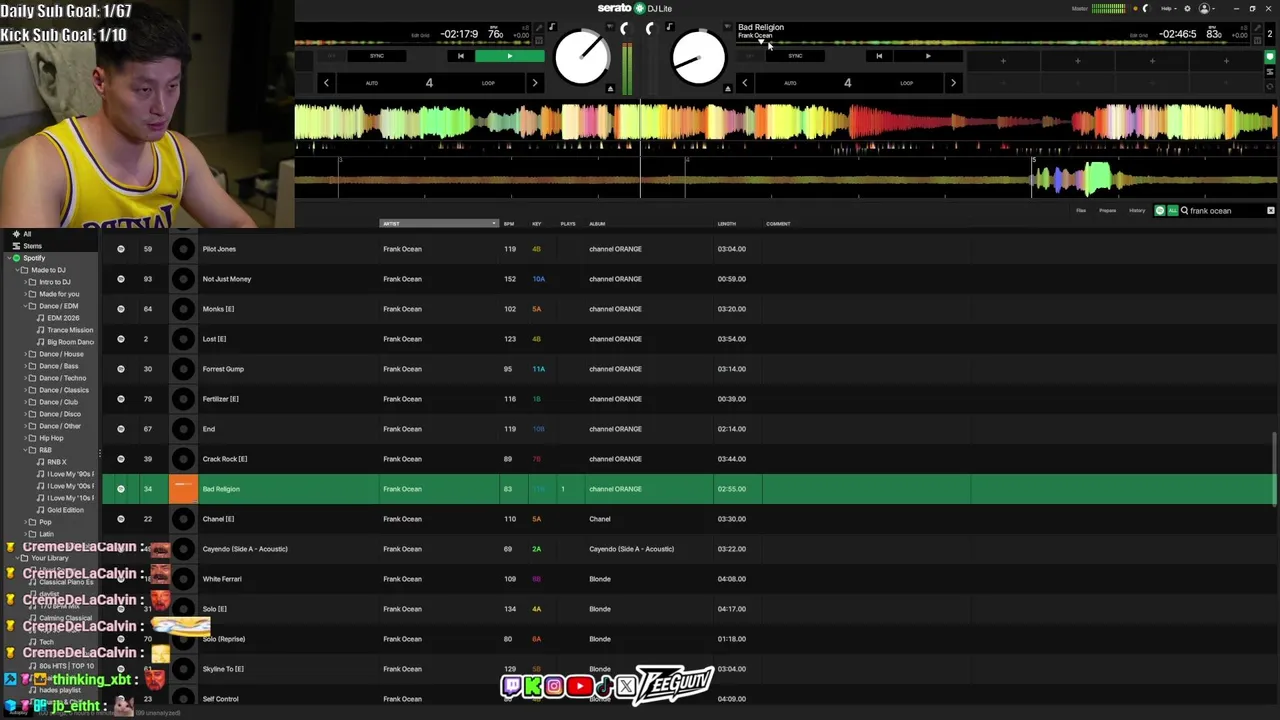Toggle the ALL search filter
Viewport: 1280px width, 720px height.
point(1173,211)
